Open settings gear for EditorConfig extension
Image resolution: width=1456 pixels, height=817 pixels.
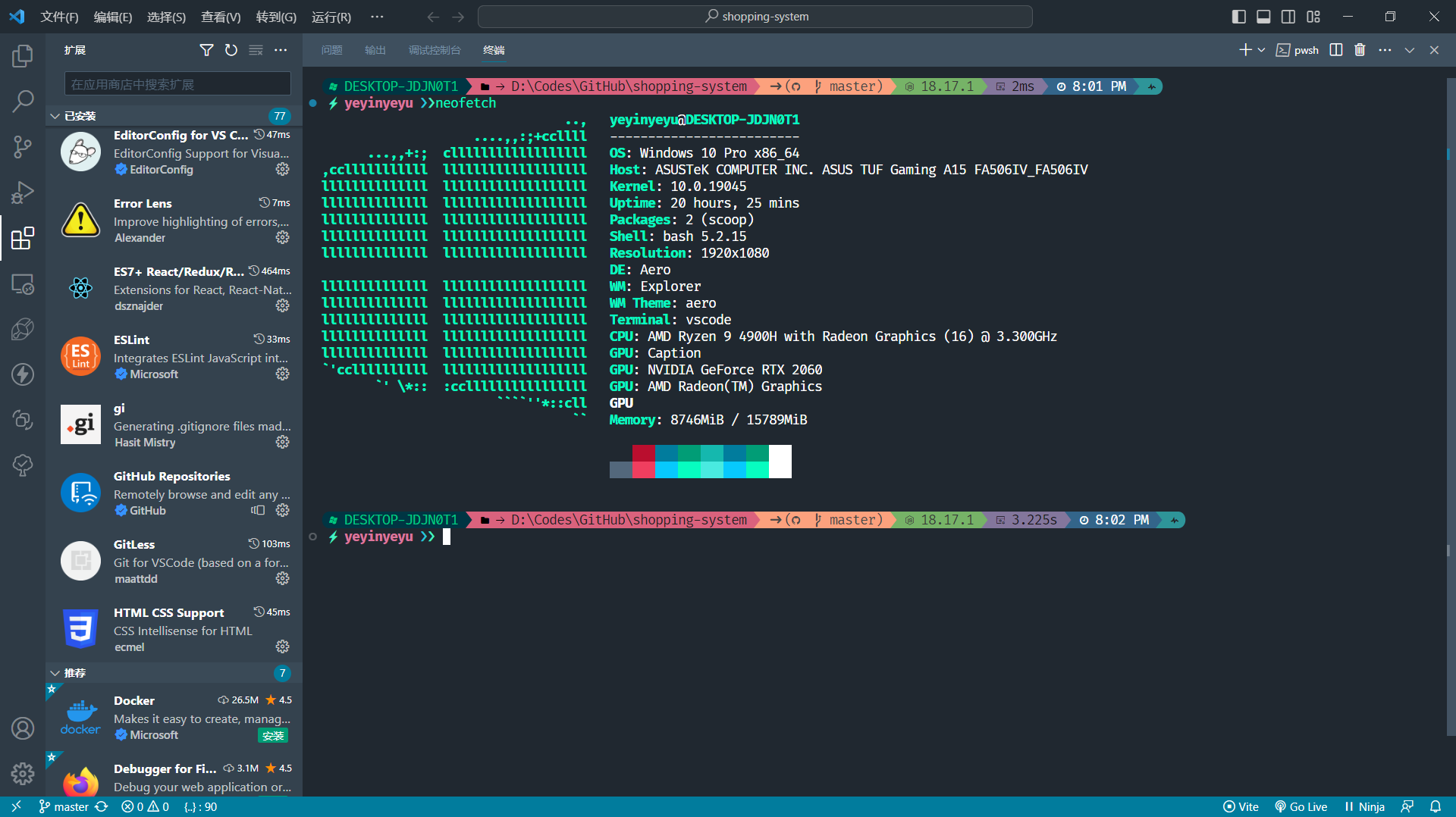[283, 169]
